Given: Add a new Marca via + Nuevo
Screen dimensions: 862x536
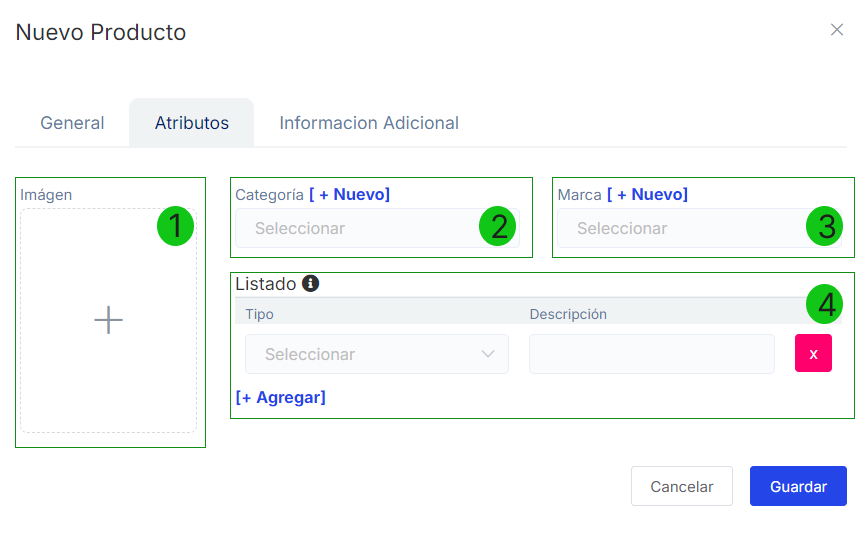Looking at the screenshot, I should coord(647,194).
